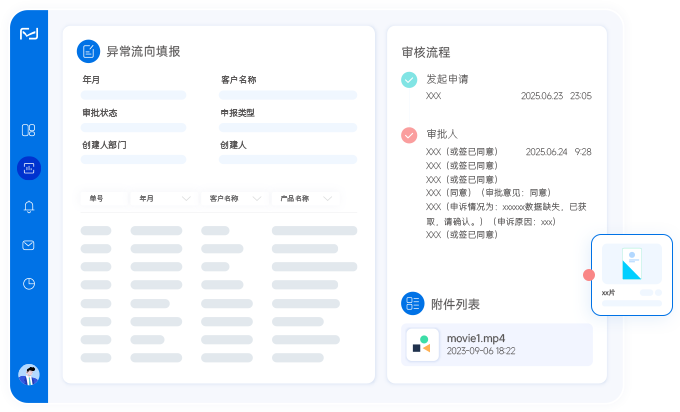This screenshot has height=412, width=680.
Task: Click the green check next to 发起申请
Action: click(408, 80)
